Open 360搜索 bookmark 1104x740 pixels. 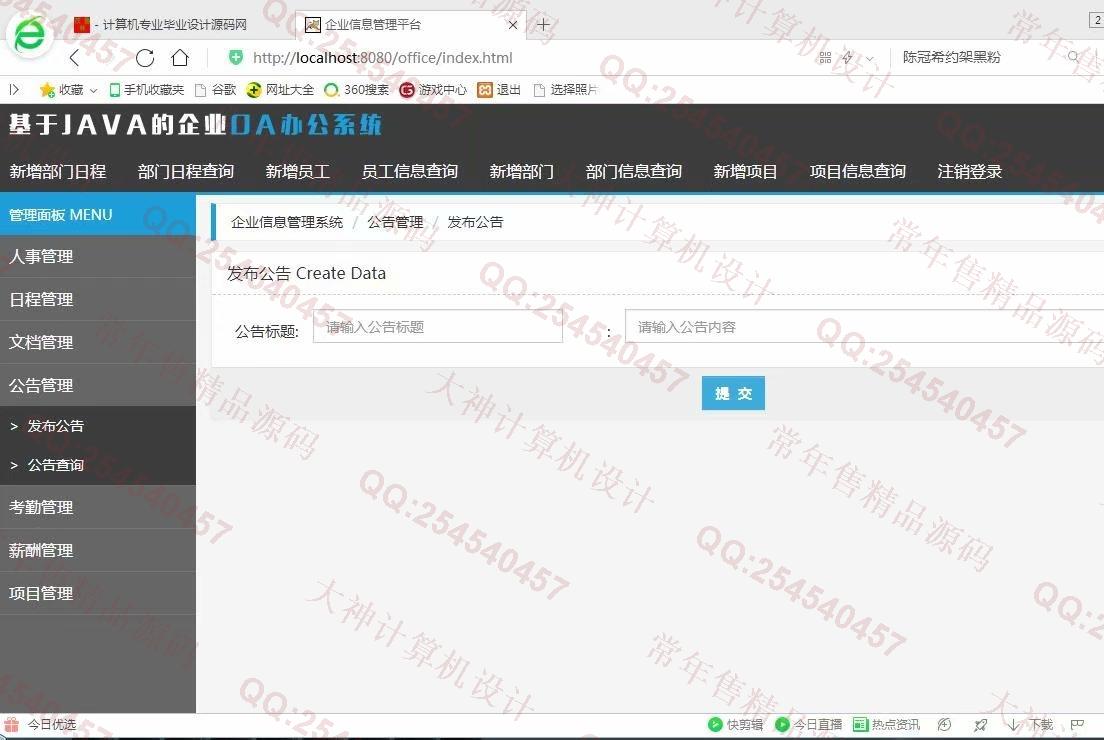pos(356,89)
